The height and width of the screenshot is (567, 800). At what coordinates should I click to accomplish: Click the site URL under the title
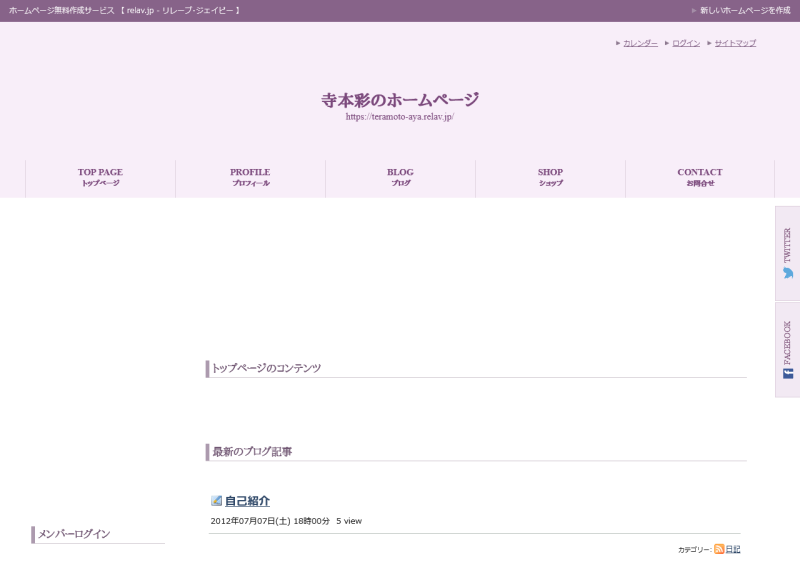[x=400, y=117]
